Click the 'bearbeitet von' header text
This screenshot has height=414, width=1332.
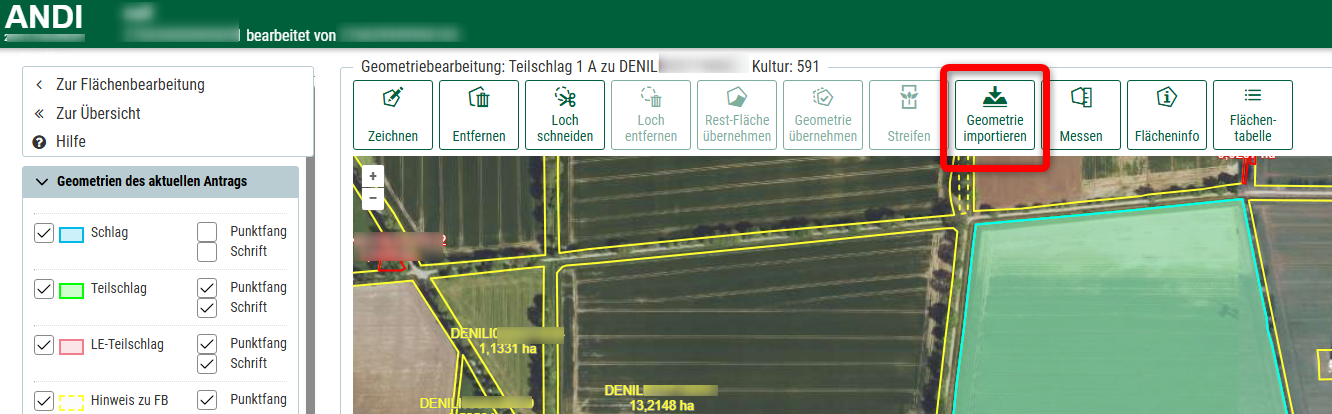290,35
